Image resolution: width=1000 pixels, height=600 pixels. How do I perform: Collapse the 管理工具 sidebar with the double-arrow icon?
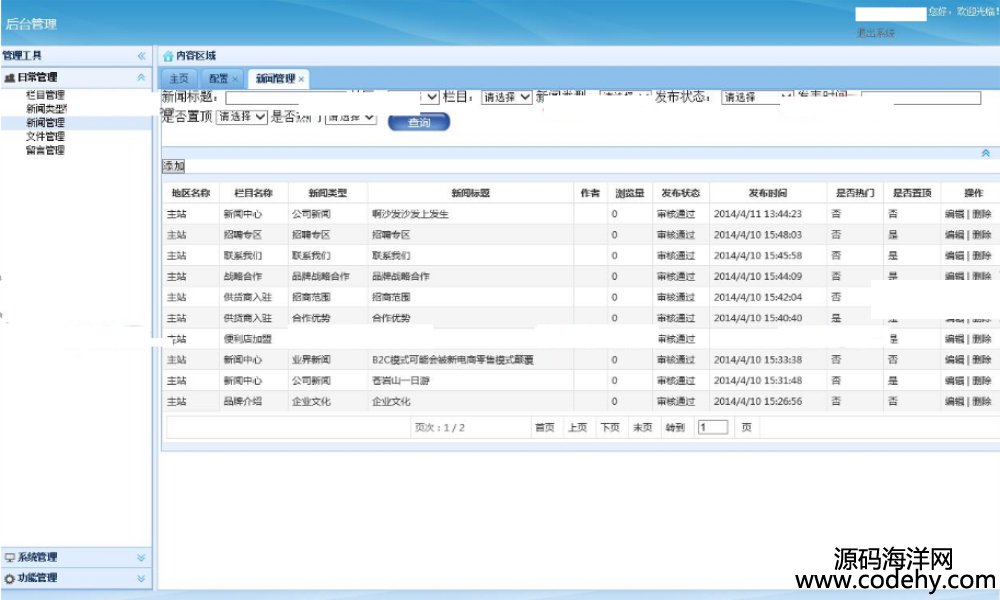(141, 56)
